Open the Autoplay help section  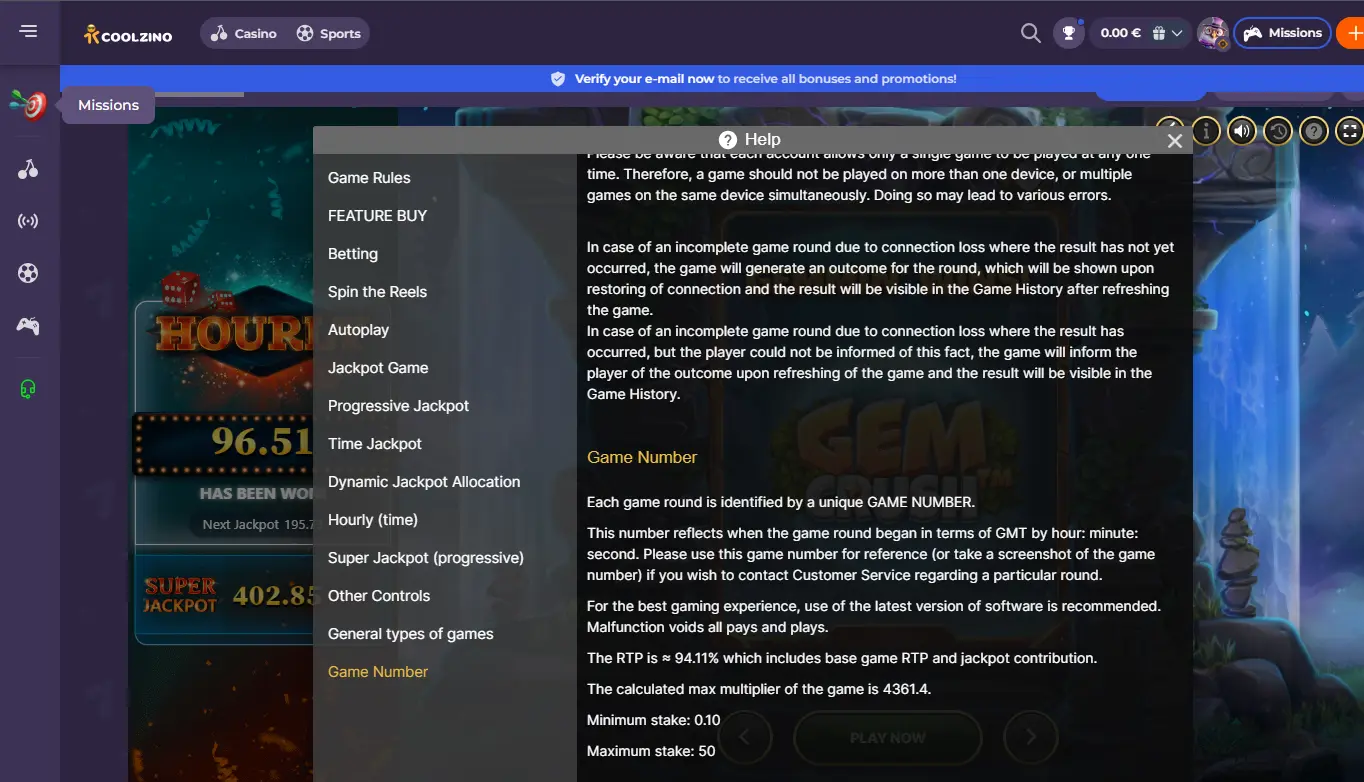point(358,330)
